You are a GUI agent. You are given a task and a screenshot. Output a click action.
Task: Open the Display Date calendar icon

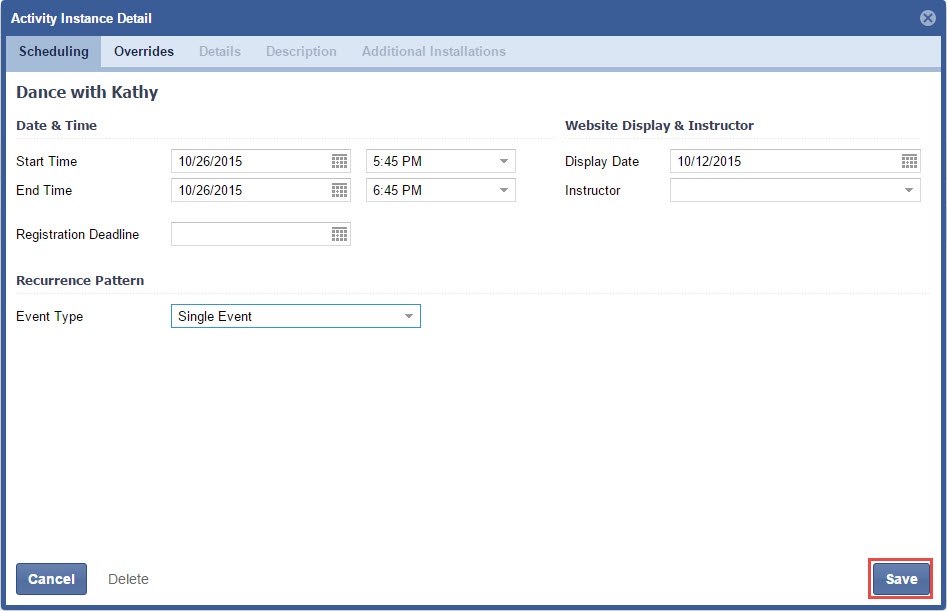909,161
